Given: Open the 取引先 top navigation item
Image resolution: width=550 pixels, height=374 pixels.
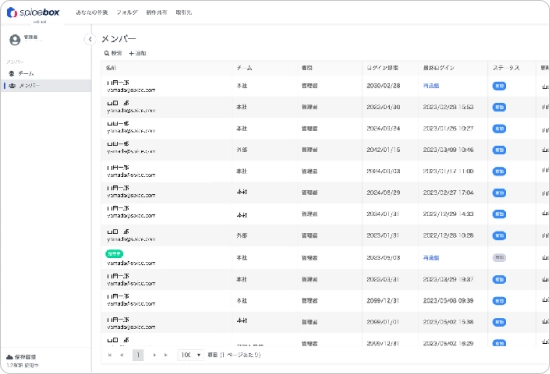Looking at the screenshot, I should (183, 12).
